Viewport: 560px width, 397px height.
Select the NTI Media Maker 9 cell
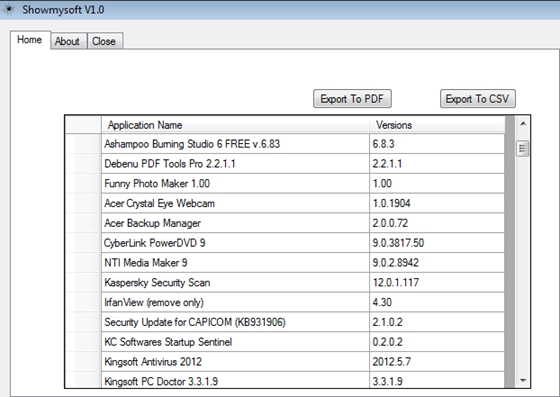(235, 263)
